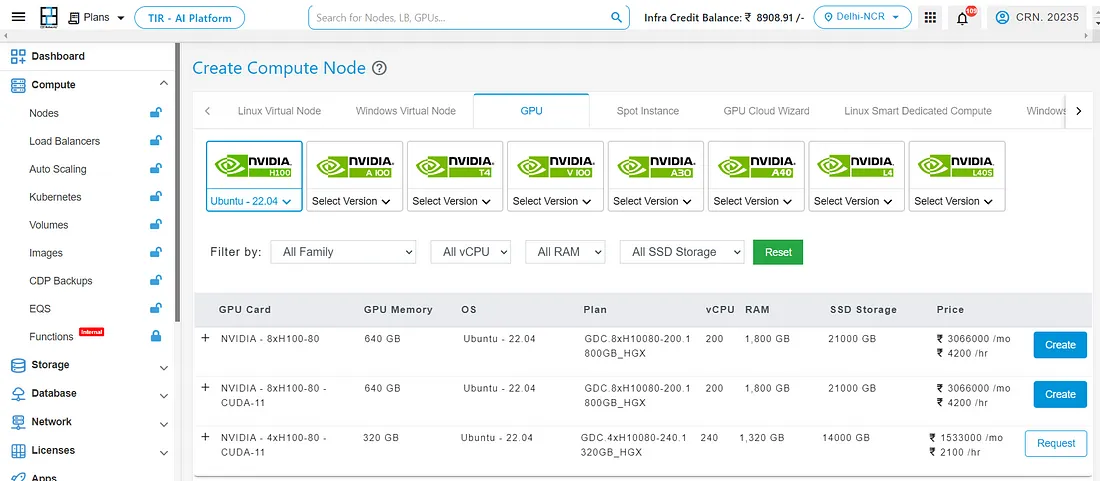Open the All vCPU filter dropdown
This screenshot has width=1100, height=481.
click(470, 252)
